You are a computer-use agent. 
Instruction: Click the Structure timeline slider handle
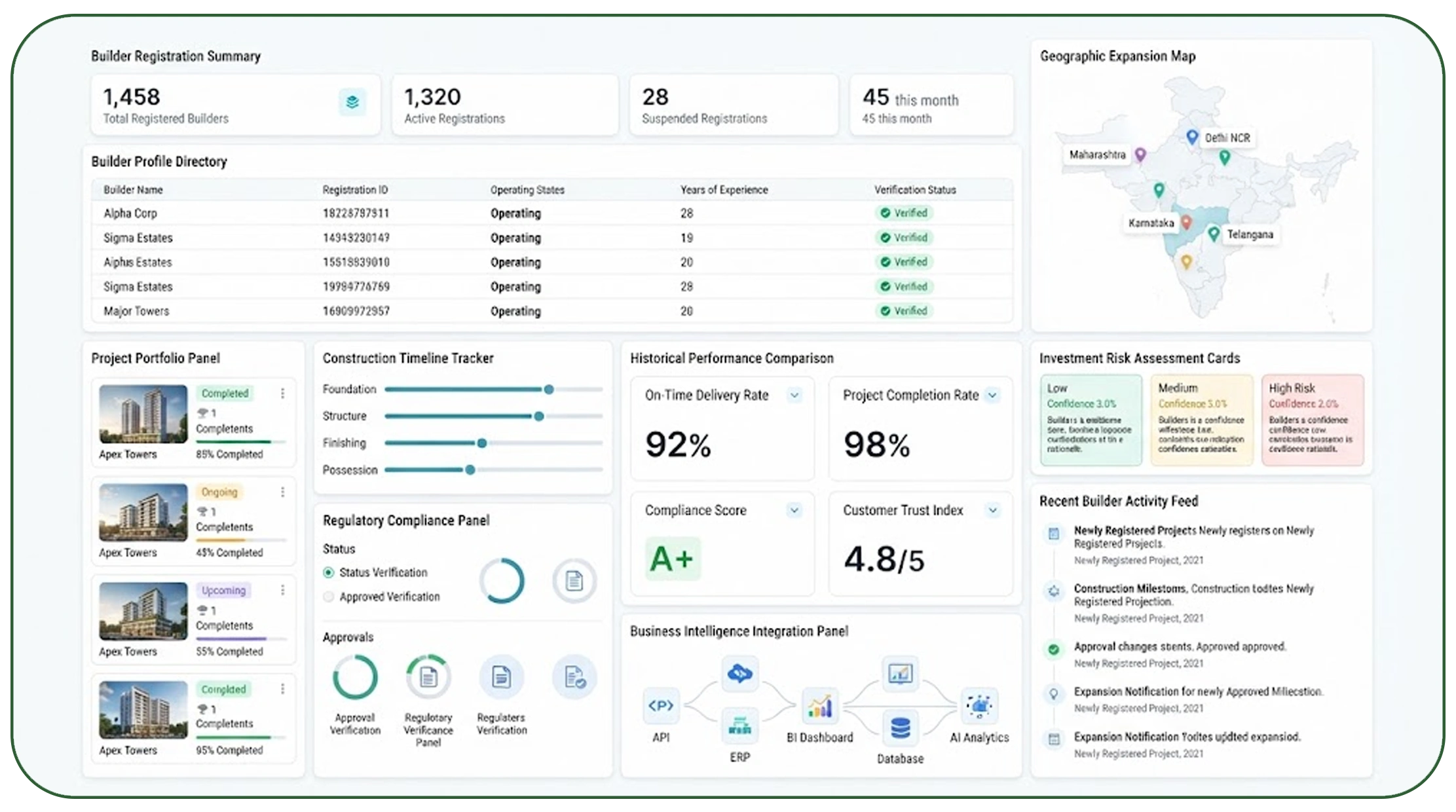point(538,416)
